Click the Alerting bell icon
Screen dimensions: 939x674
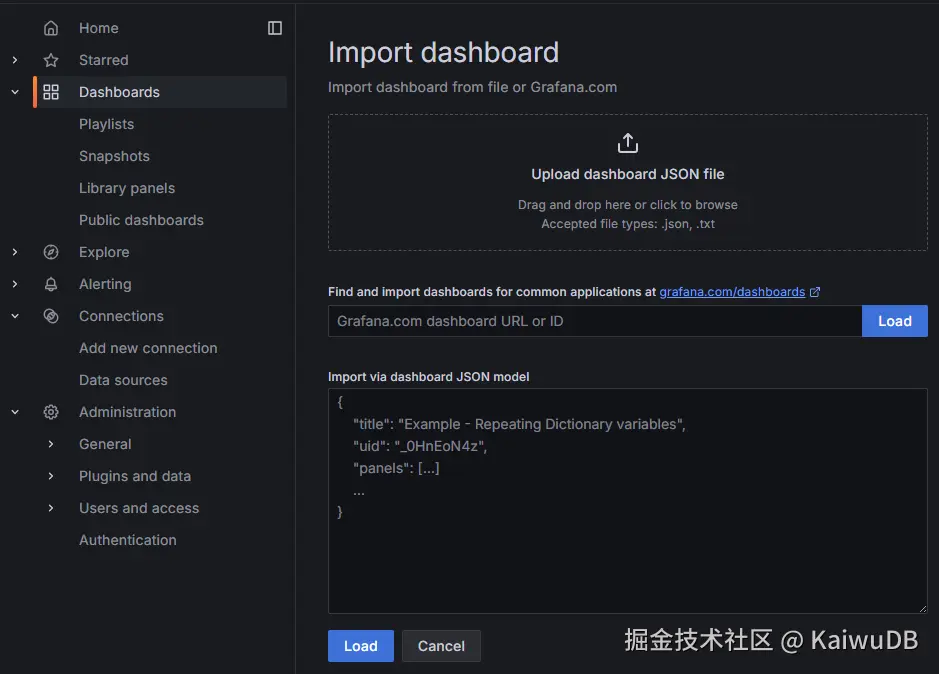51,284
